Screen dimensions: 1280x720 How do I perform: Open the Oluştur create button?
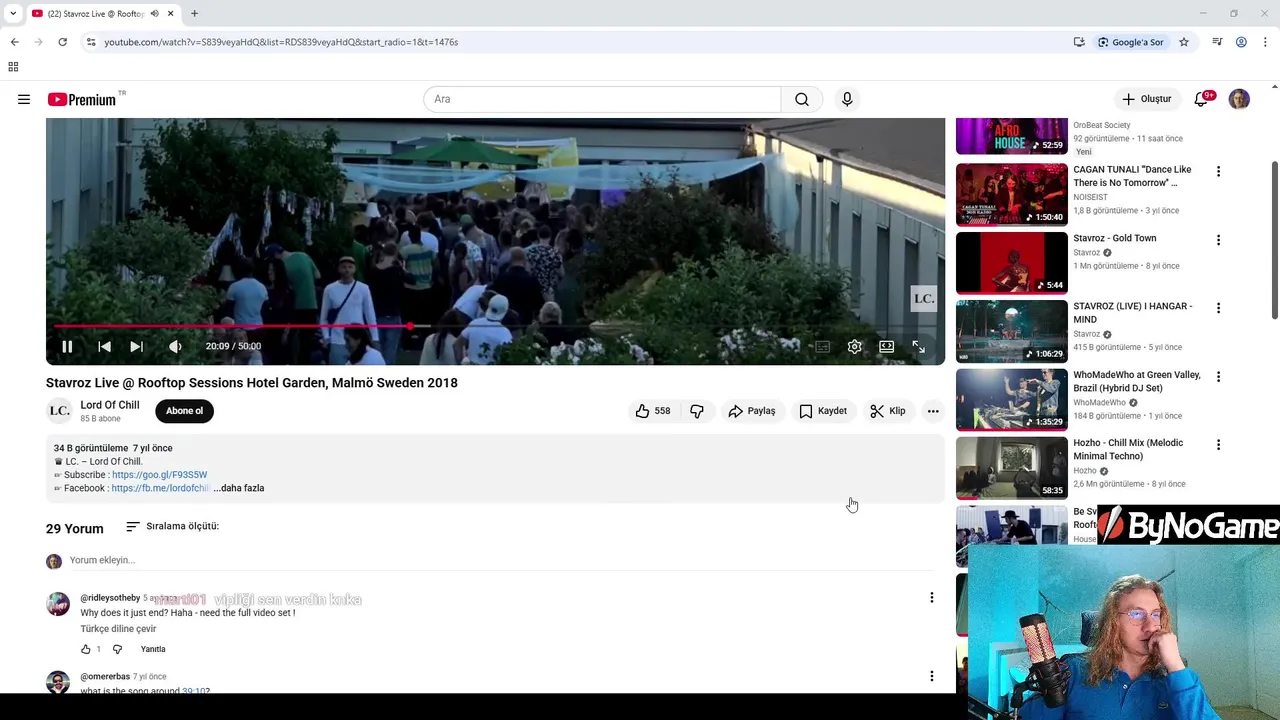point(1146,99)
